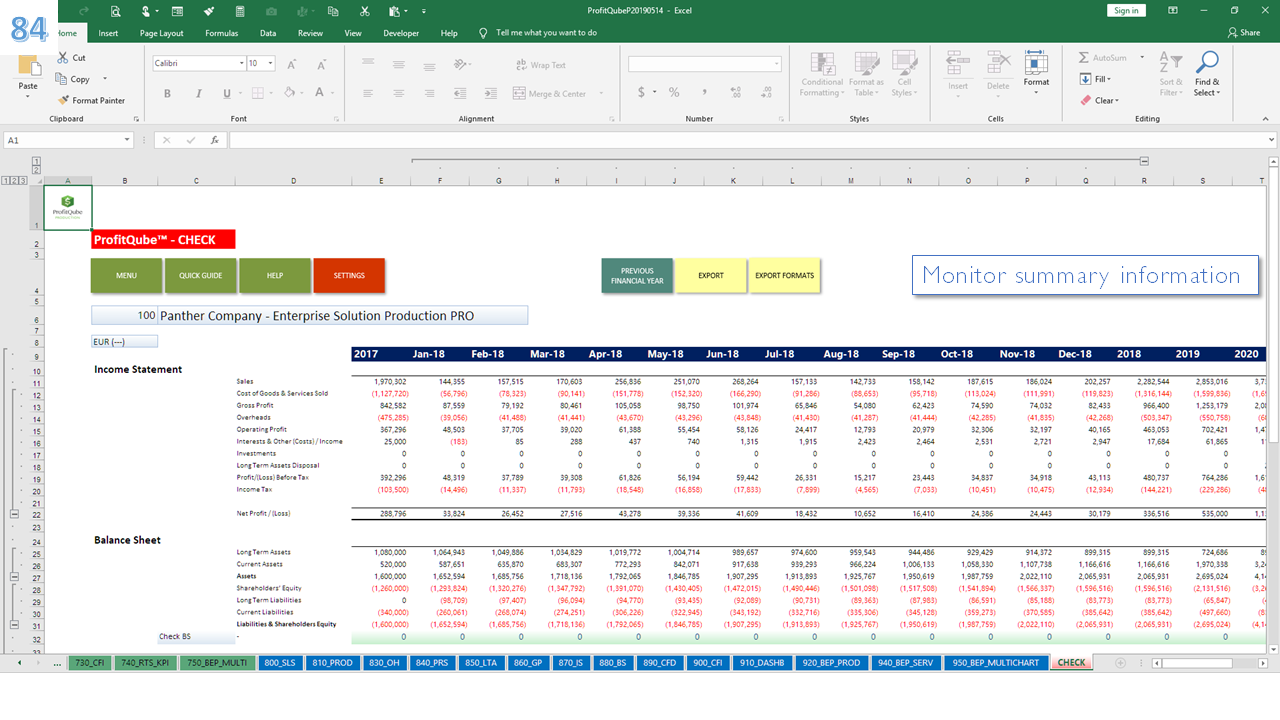Click the QUICK GUIDE button
1280x720 pixels.
point(200,276)
